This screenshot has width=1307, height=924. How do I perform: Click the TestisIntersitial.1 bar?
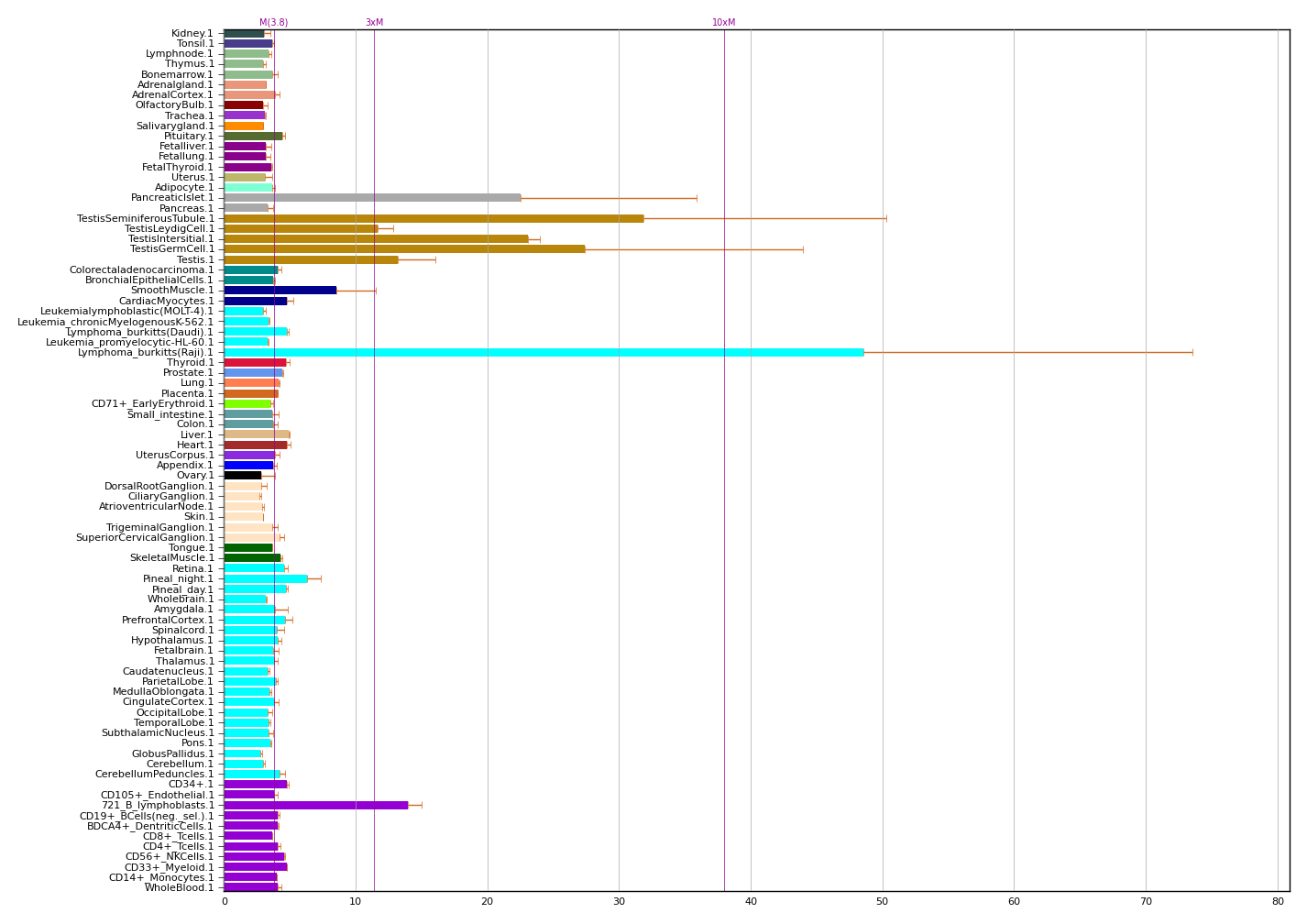tap(375, 239)
